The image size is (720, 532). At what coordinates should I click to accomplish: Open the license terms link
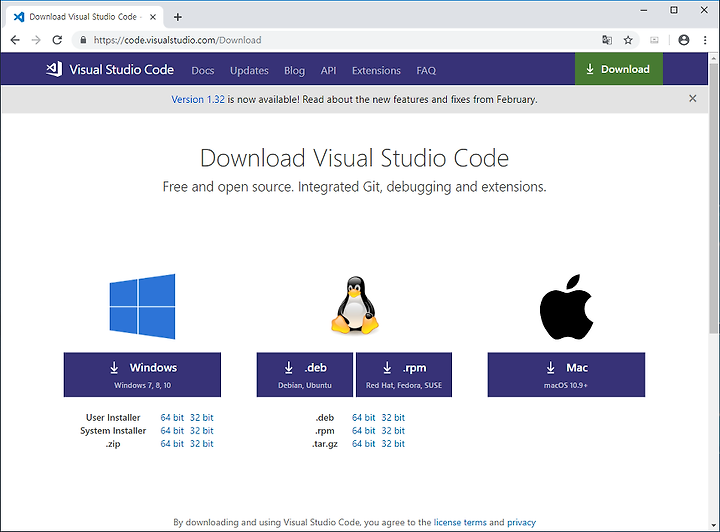tap(460, 522)
